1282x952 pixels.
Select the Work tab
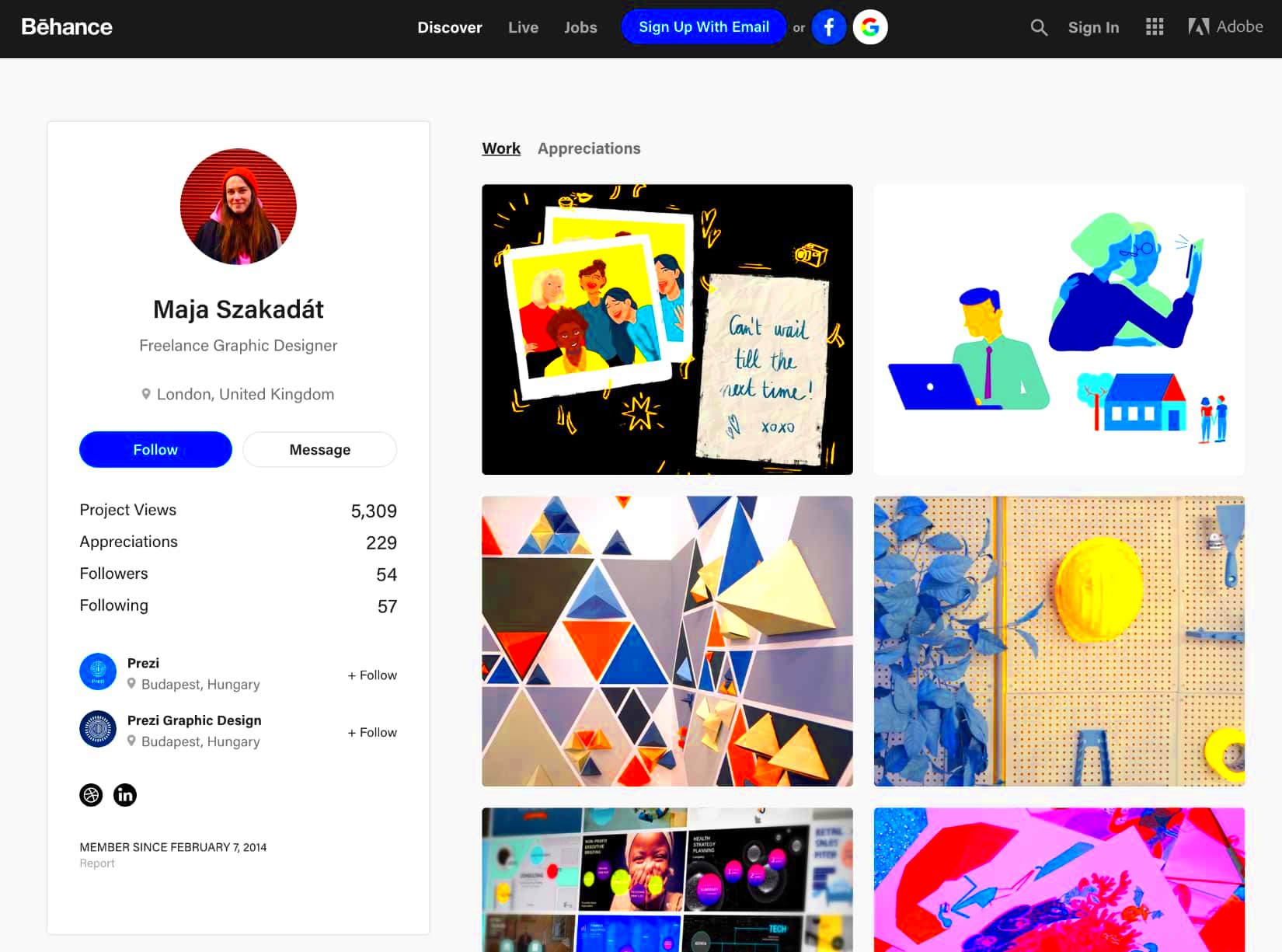coord(501,148)
